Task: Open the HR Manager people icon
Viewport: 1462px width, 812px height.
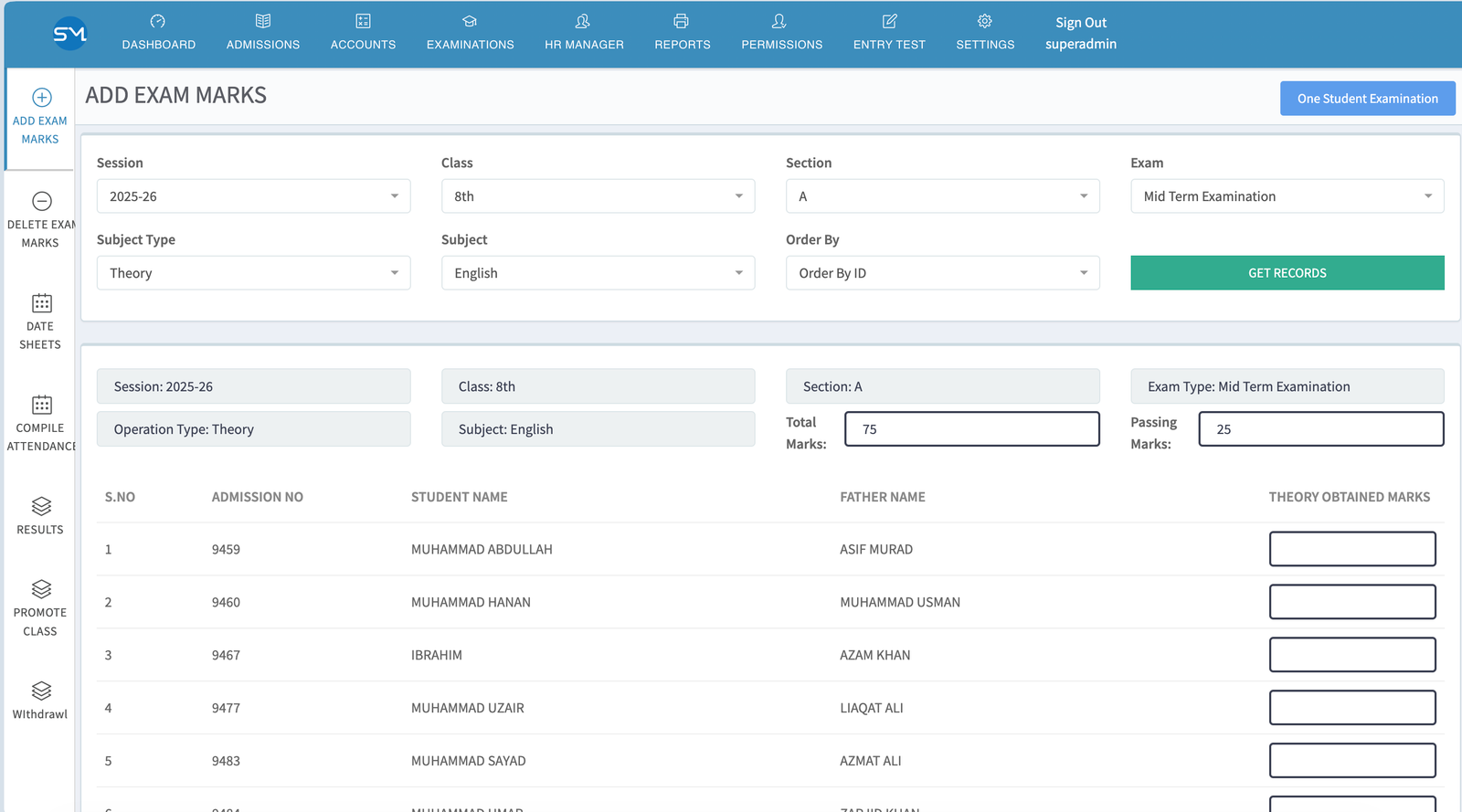Action: (x=583, y=21)
